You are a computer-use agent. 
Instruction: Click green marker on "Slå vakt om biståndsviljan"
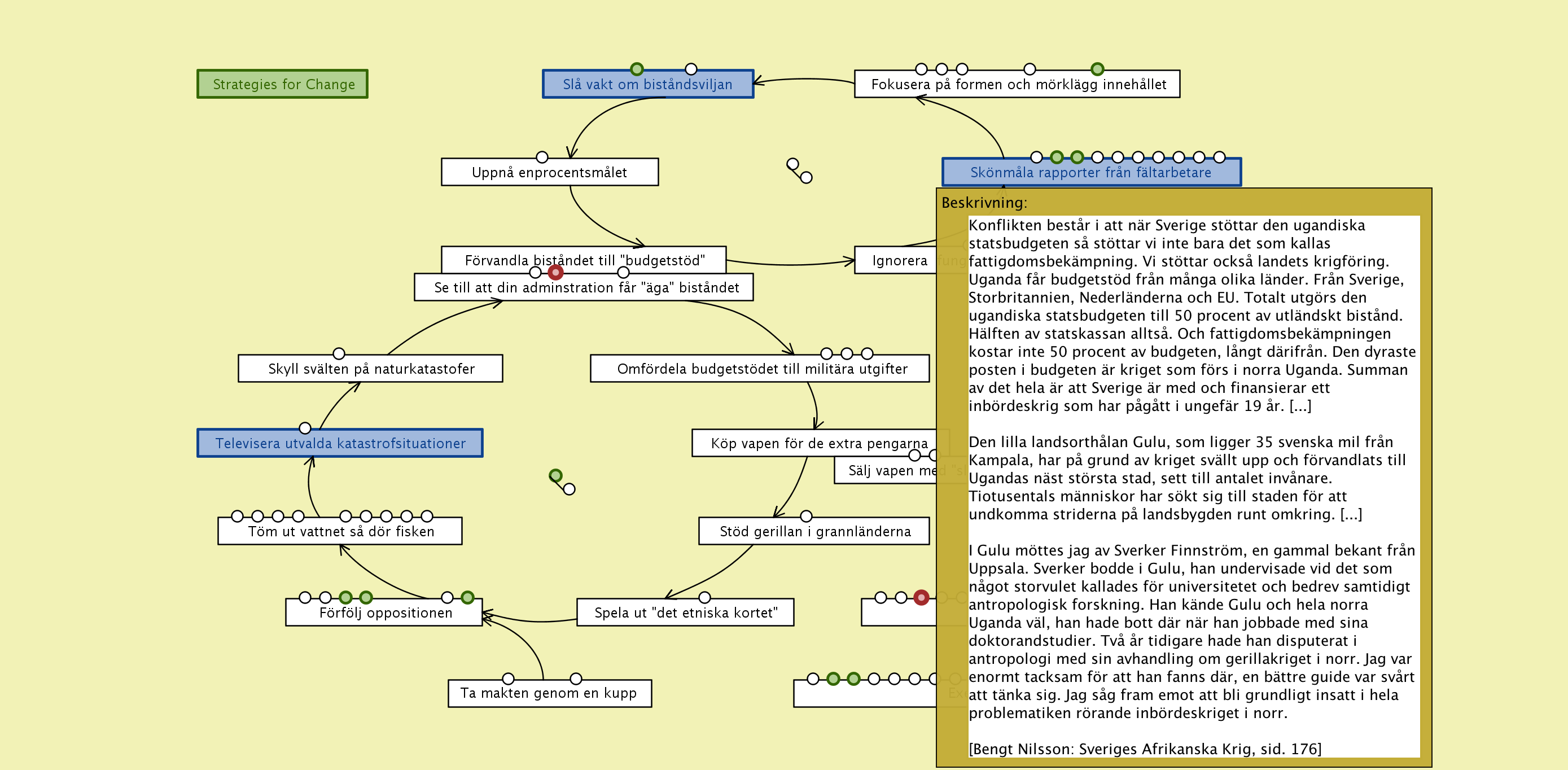pyautogui.click(x=637, y=69)
